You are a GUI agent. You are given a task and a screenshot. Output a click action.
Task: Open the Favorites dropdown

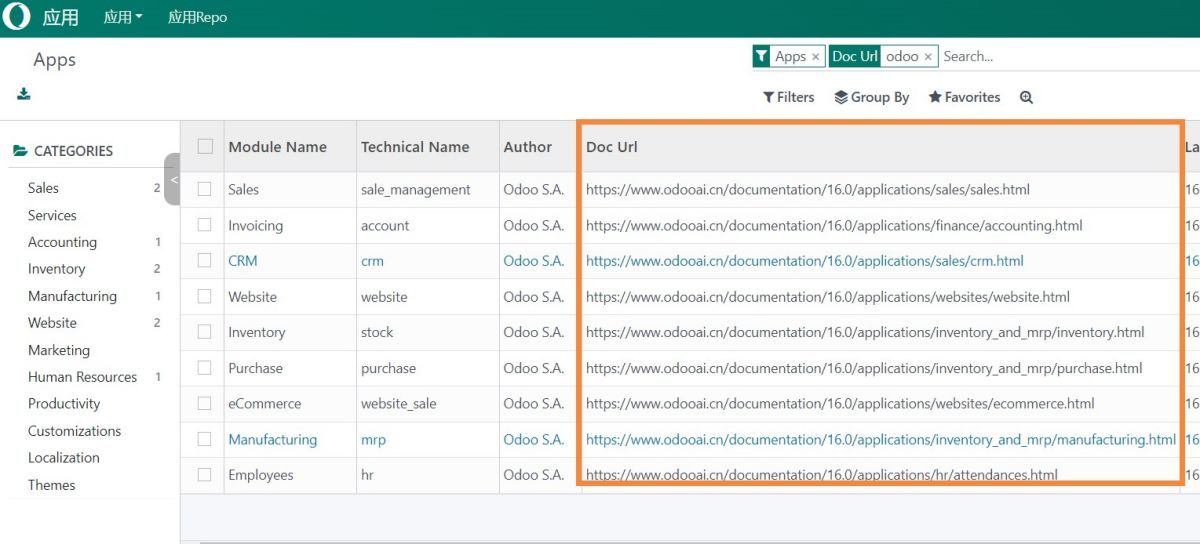[964, 97]
